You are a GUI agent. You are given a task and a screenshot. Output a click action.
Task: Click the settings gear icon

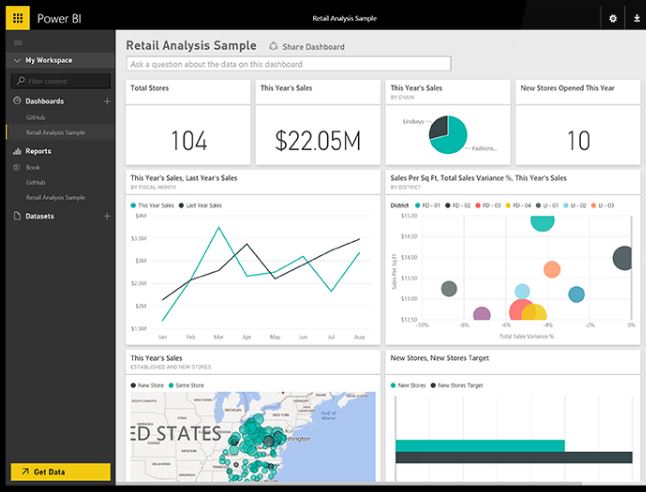[x=613, y=18]
